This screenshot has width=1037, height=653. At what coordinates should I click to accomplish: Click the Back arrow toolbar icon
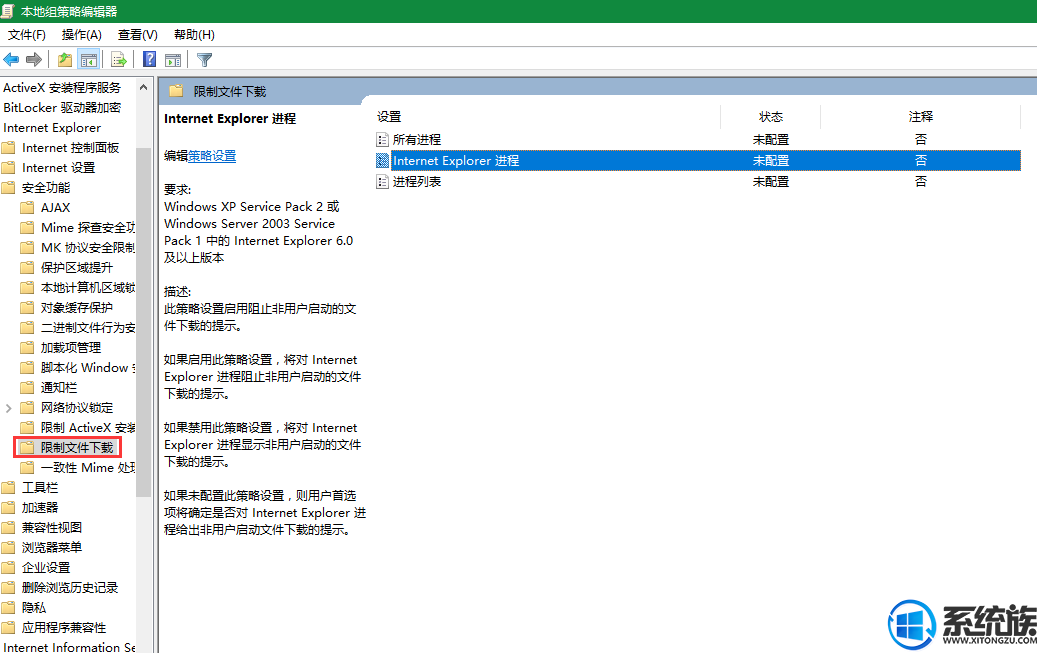(11, 60)
